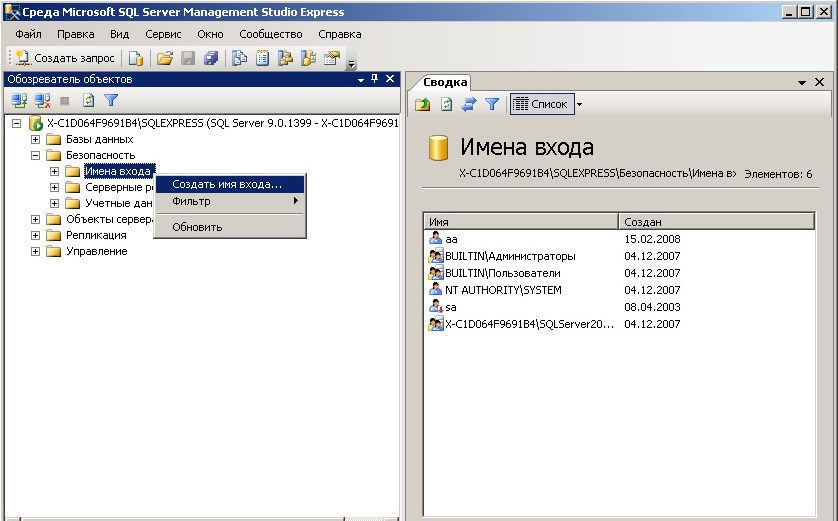Open the Сводка active files dropdown arrow
The image size is (838, 521).
point(802,83)
